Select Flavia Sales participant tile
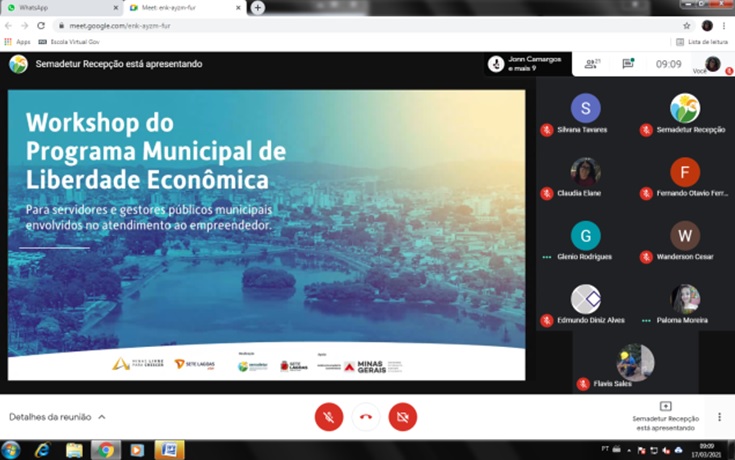 635,362
